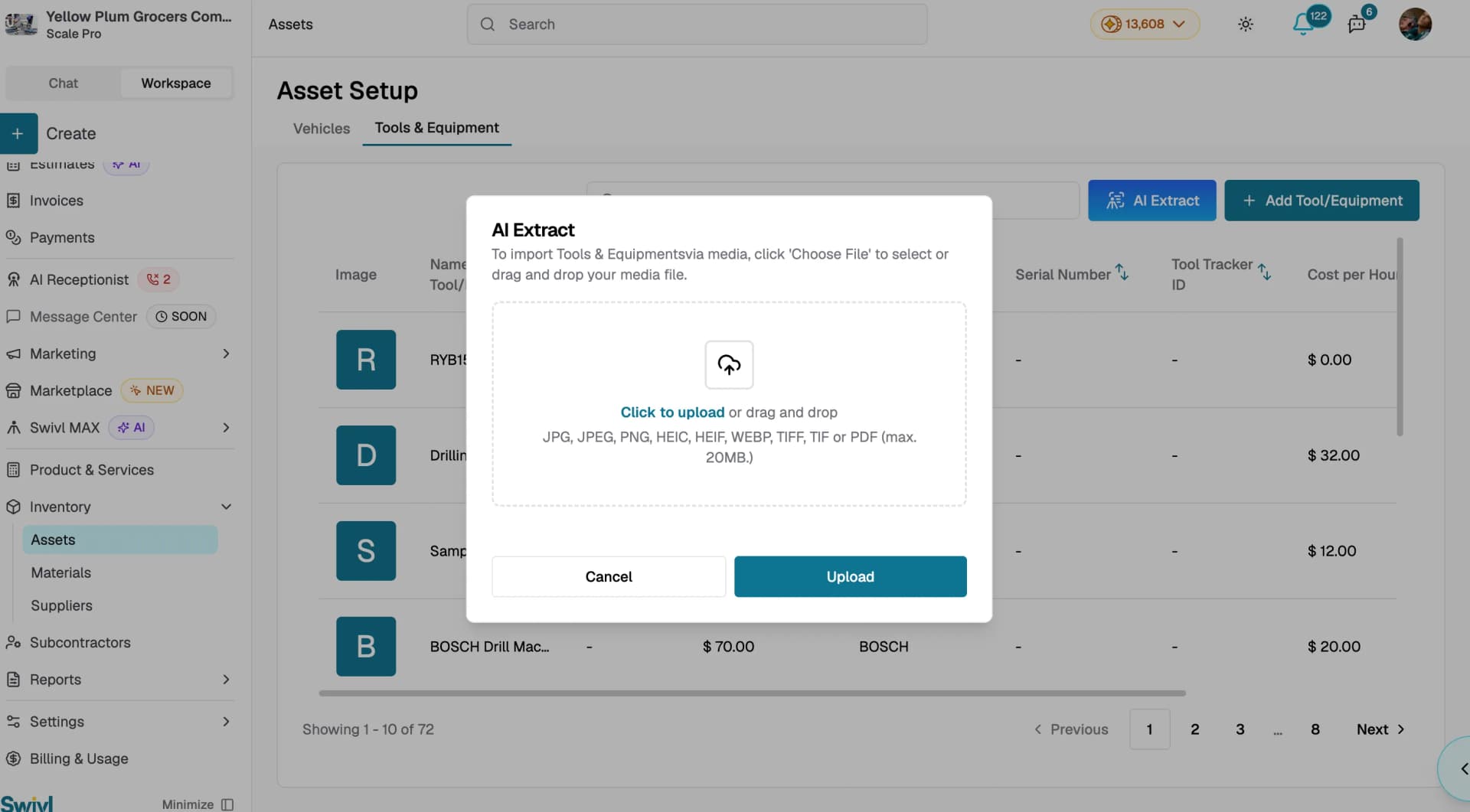Click the company logo thumbnail
The image size is (1470, 812).
21,24
